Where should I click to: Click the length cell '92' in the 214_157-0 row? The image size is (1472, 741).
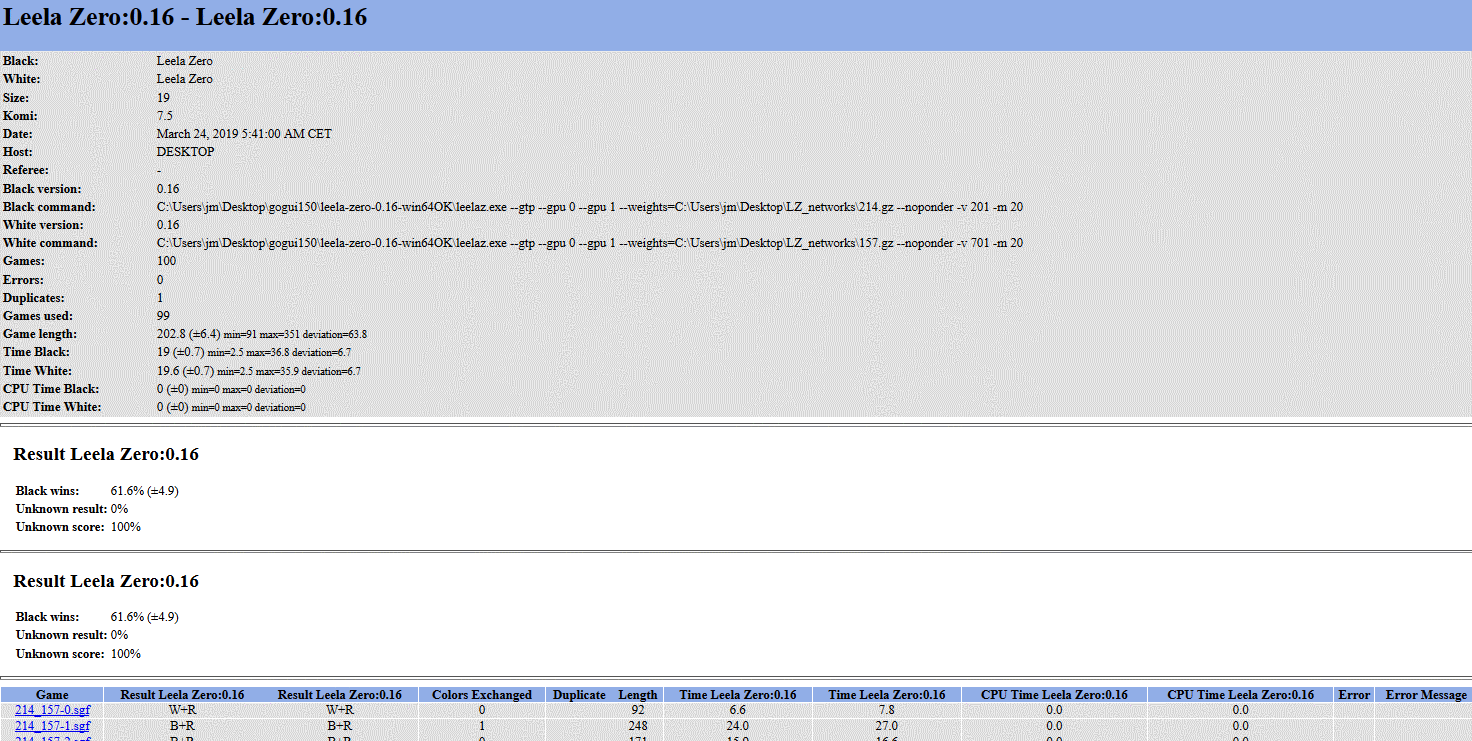click(638, 710)
